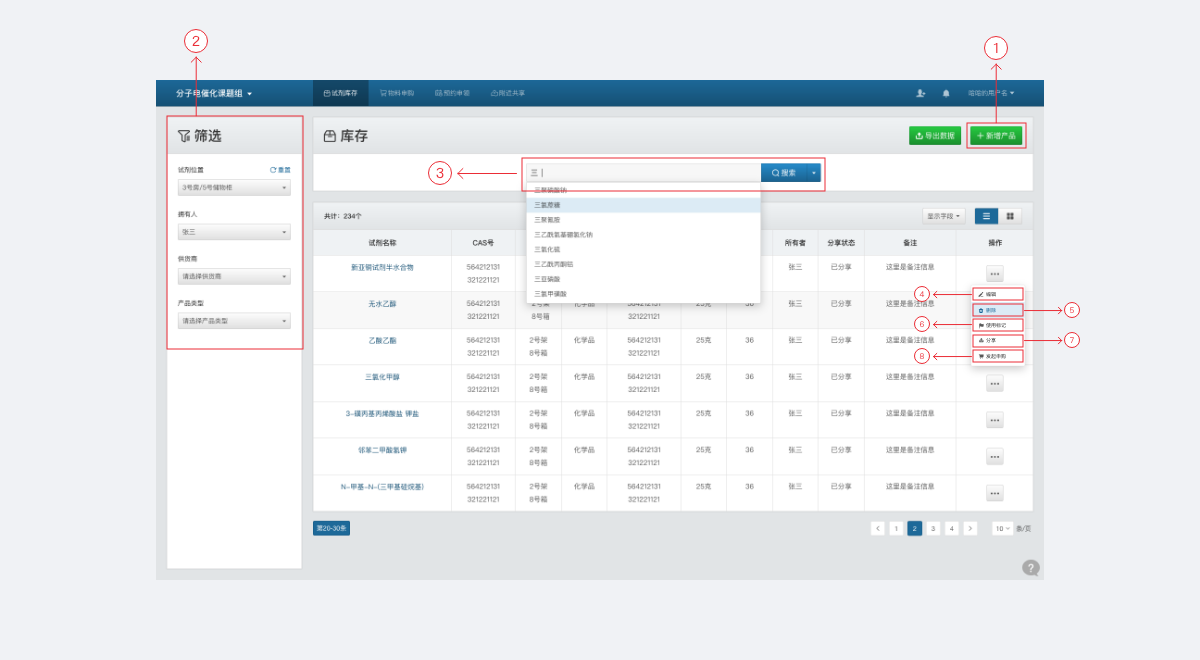
Task: Click the 共计: 234个 total count text
Action: 343,215
